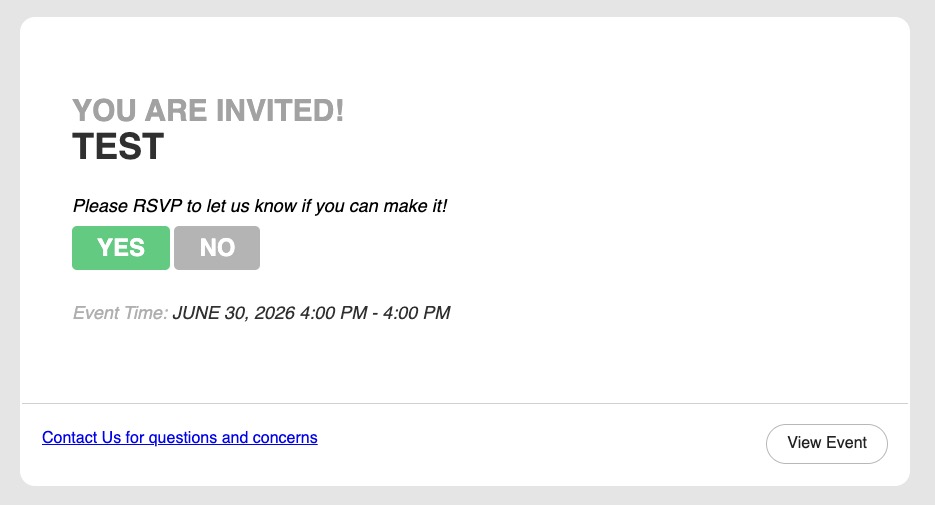Image resolution: width=935 pixels, height=505 pixels.
Task: Open the Contact Us for questions link
Action: 179,438
